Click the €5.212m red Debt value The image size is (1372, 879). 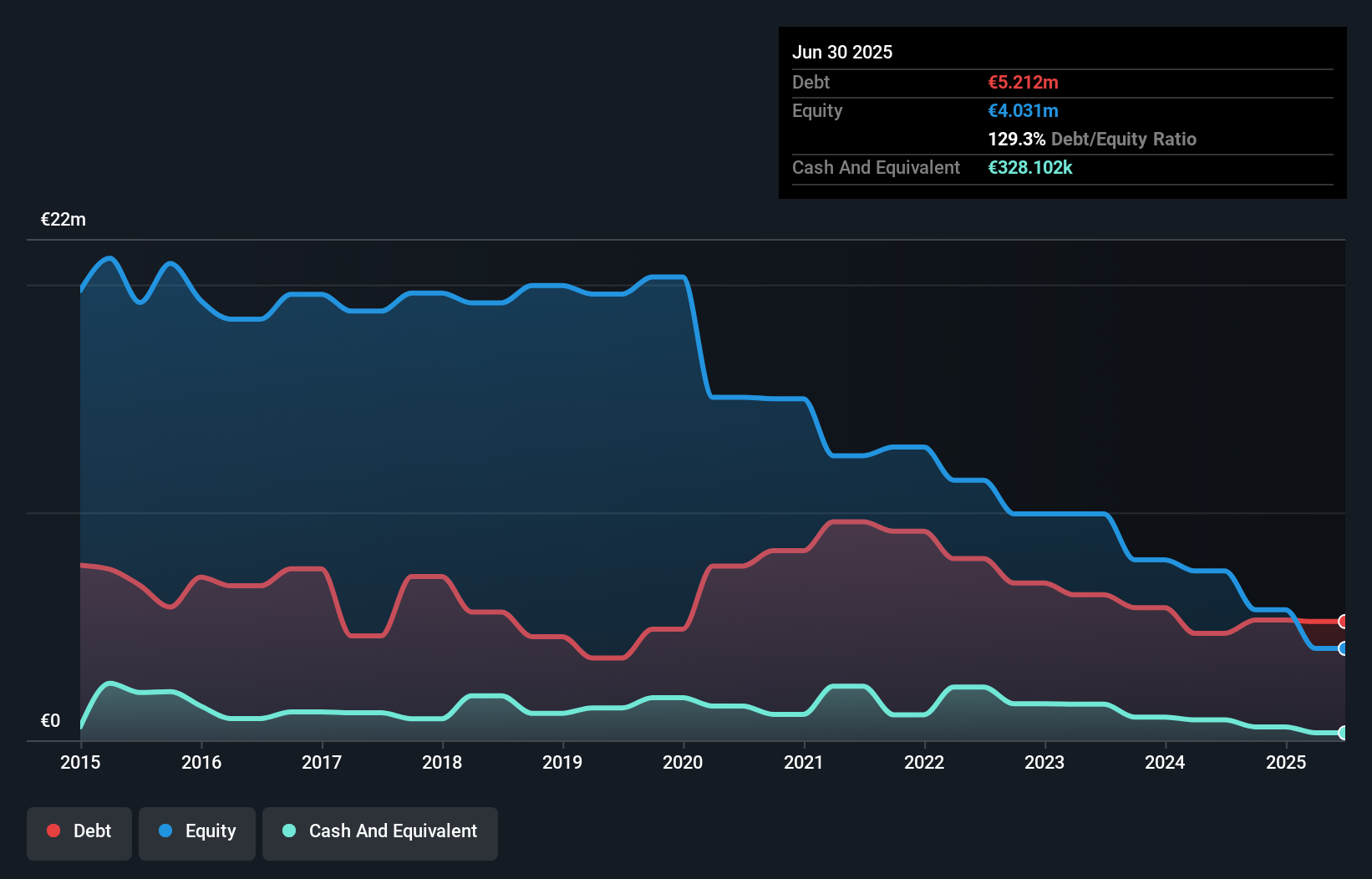coord(1021,82)
